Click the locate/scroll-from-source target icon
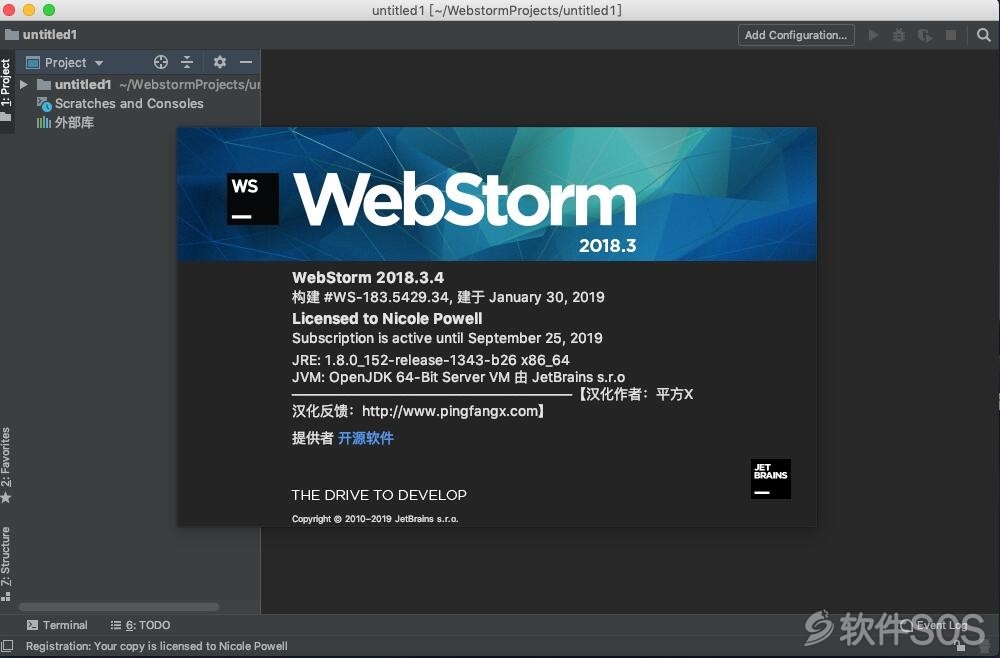The width and height of the screenshot is (1000, 658). pos(161,62)
